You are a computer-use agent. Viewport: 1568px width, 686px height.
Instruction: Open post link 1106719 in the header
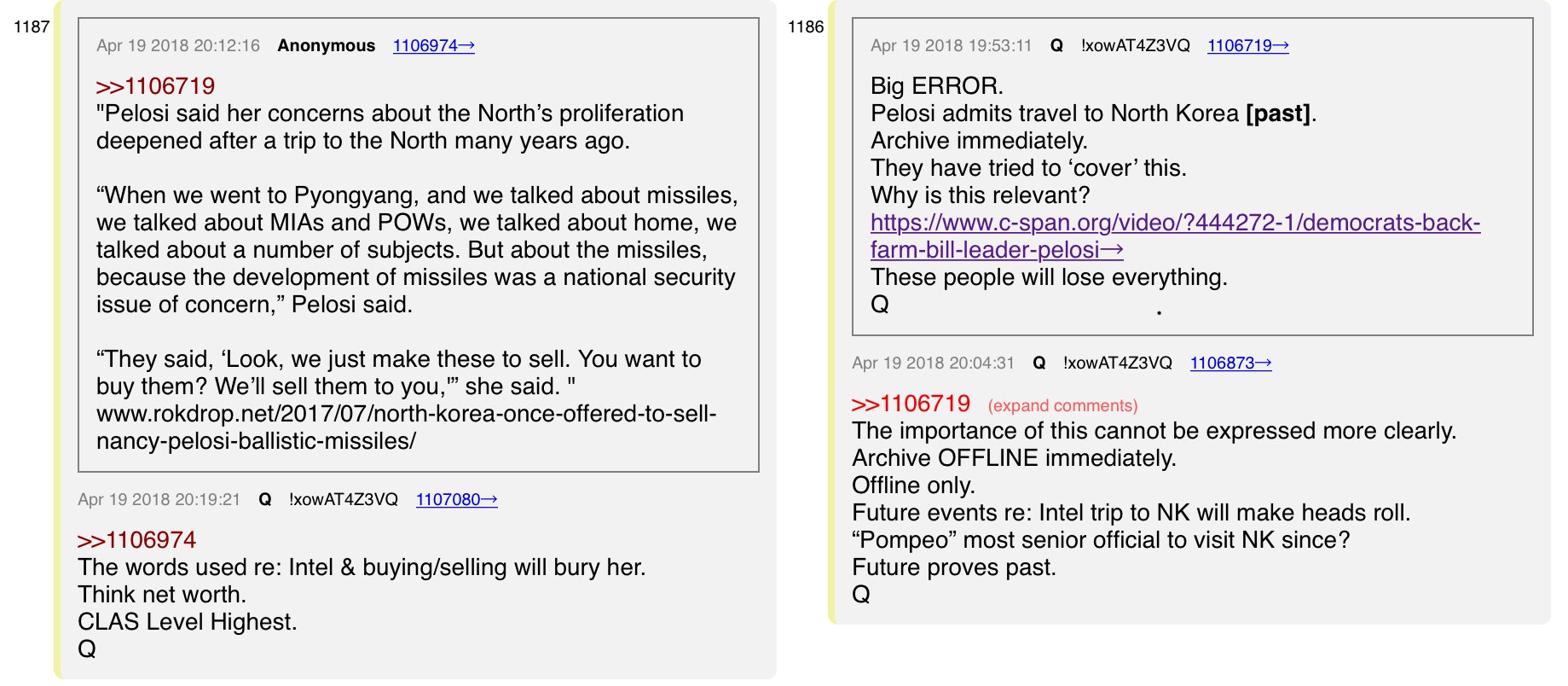pos(1247,46)
